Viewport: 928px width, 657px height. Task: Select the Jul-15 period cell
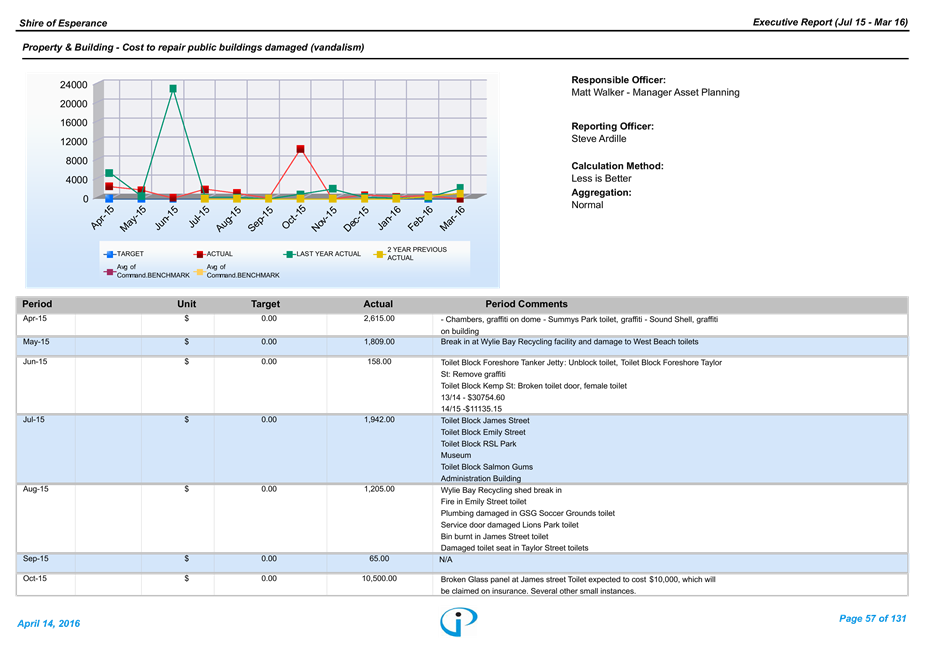point(34,419)
